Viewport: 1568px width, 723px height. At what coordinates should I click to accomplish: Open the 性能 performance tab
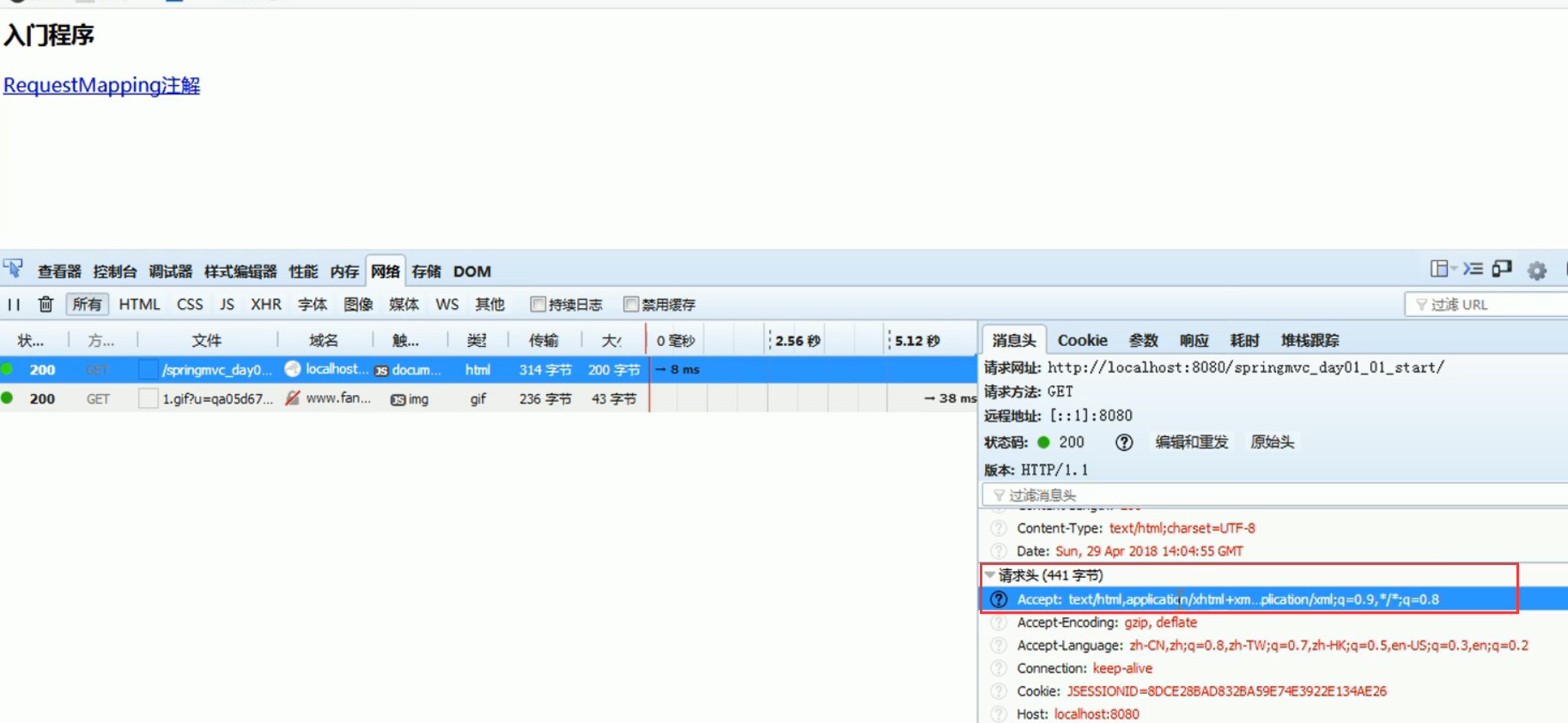(x=303, y=271)
